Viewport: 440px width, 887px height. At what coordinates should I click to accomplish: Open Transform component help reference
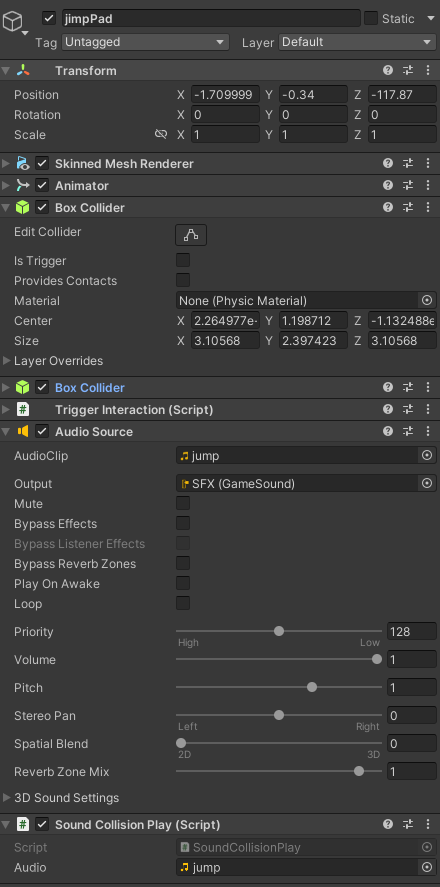(387, 71)
